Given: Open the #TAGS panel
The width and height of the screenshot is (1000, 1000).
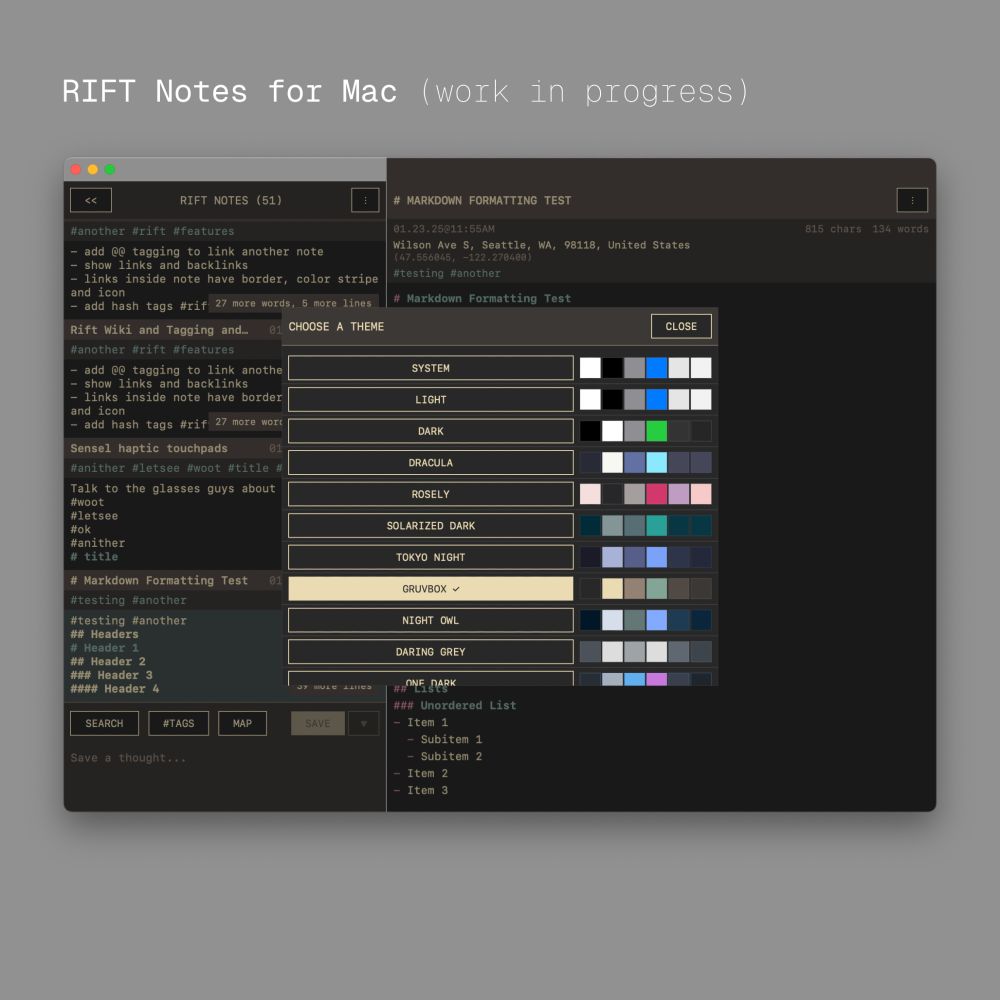Looking at the screenshot, I should 179,723.
